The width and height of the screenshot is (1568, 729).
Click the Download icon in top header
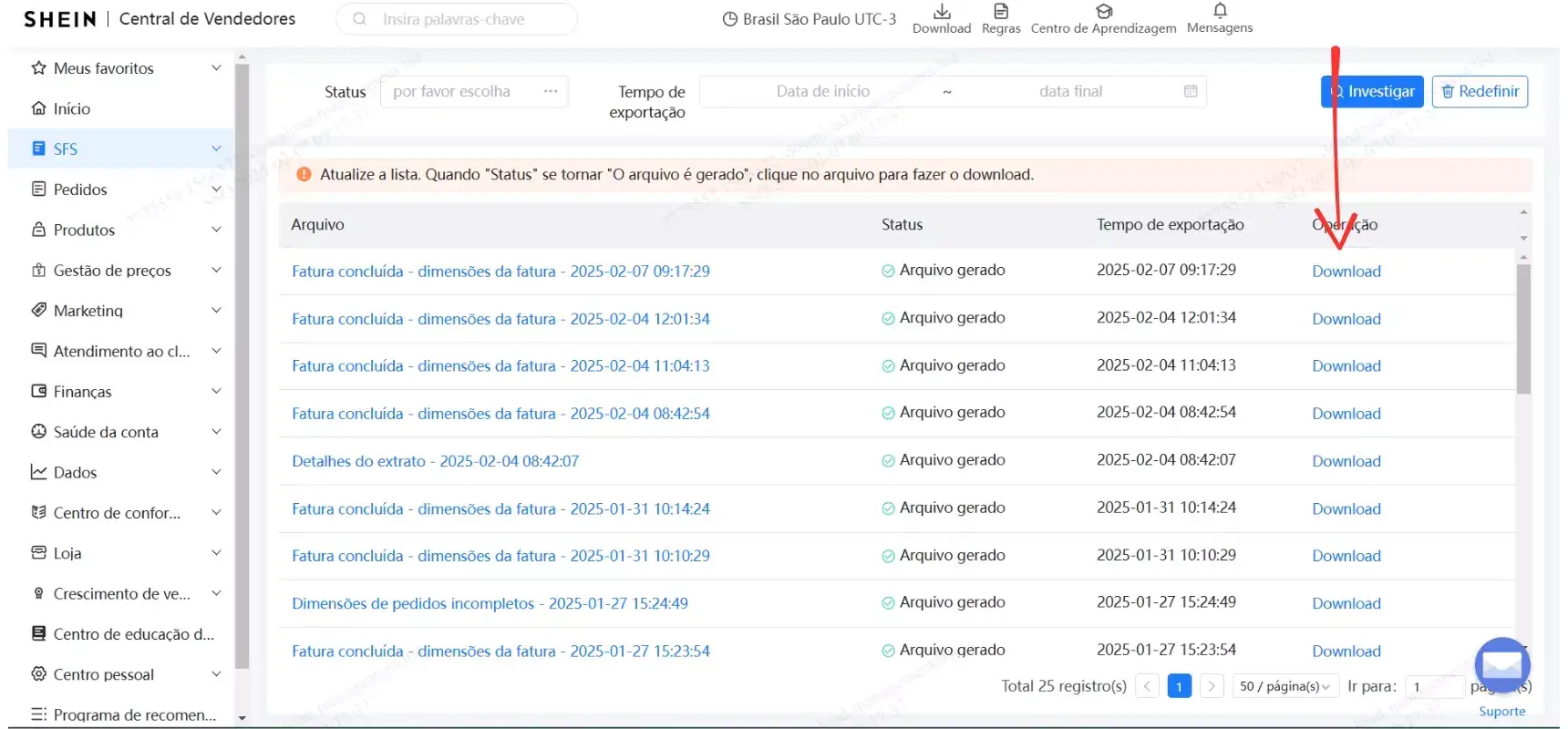coord(942,11)
